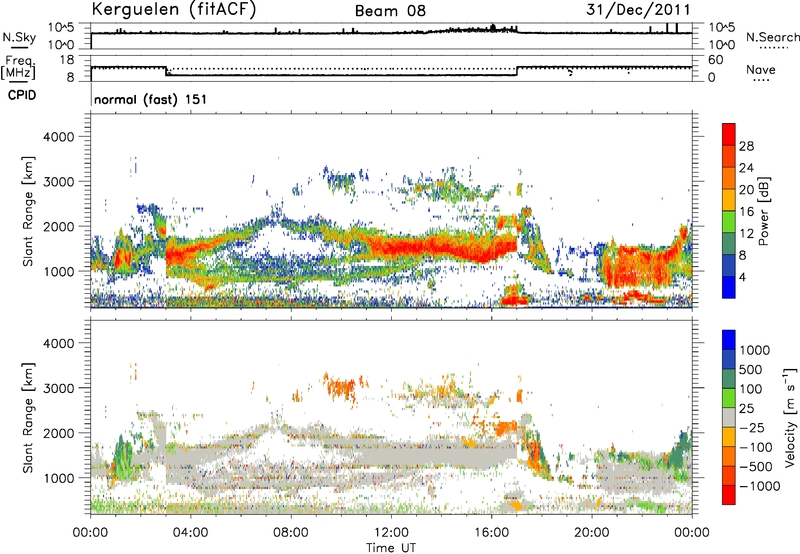Click the '4000' tick of the power panel
This screenshot has height=554, width=800.
point(59,137)
